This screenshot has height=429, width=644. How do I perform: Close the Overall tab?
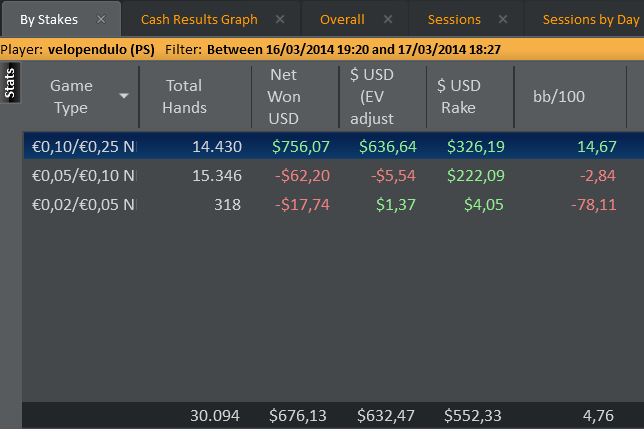pos(388,19)
